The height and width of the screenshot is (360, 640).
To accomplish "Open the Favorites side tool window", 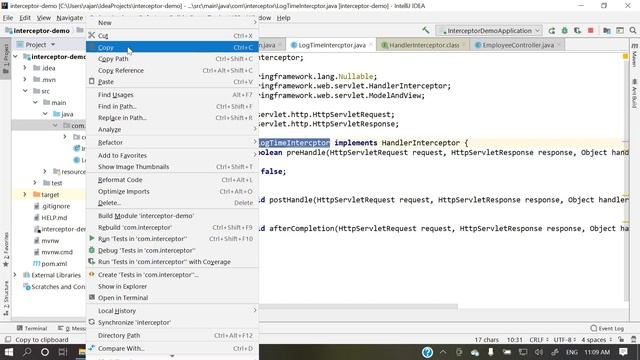I will (x=6, y=249).
